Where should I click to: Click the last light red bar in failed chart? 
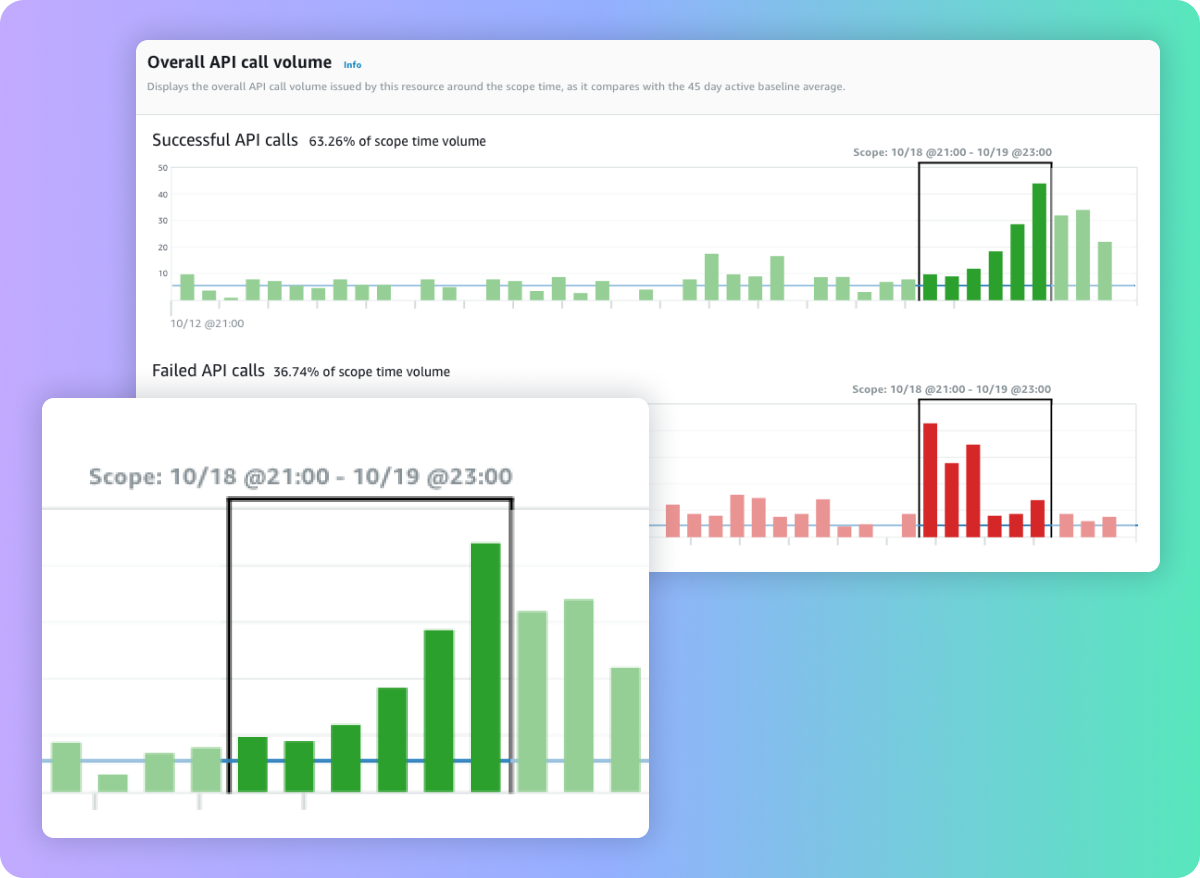coord(1109,527)
